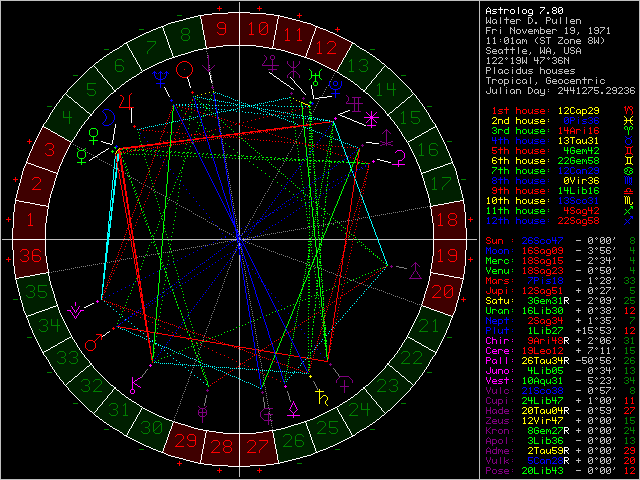640x480 pixels.
Task: Click the Pisces sign glyph beside 2nd house
Action: (x=629, y=121)
